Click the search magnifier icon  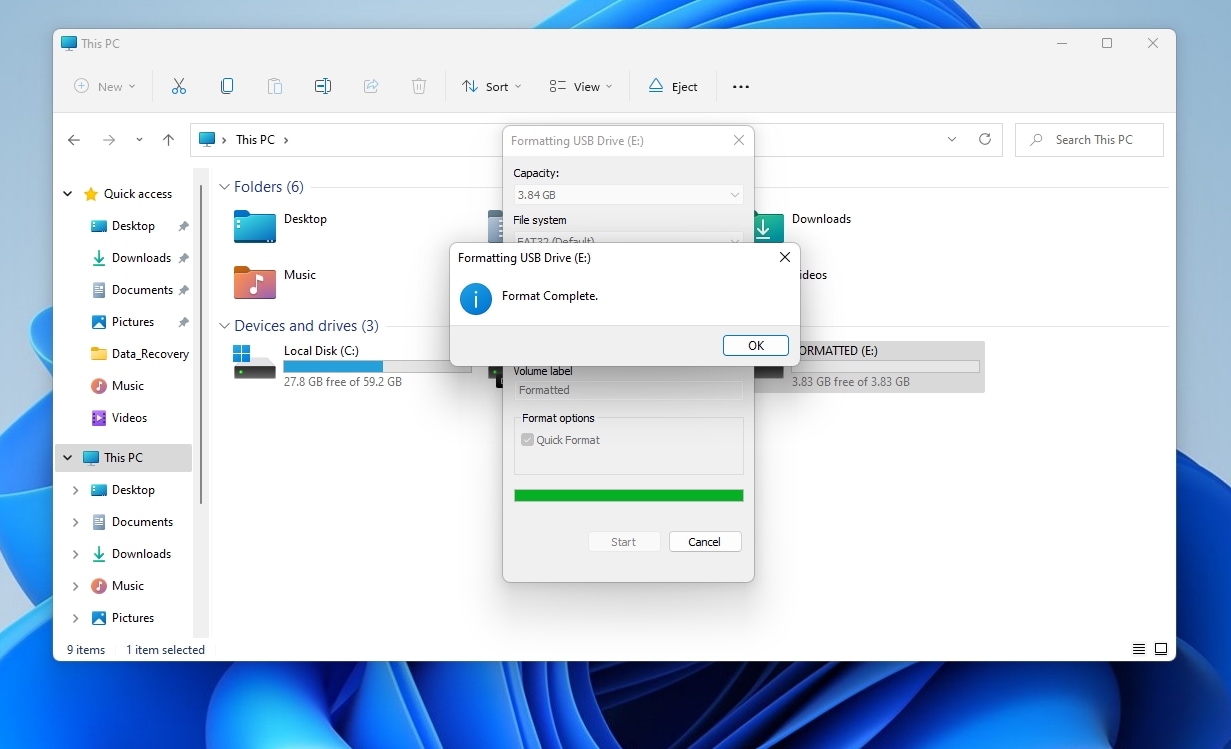coord(1037,140)
